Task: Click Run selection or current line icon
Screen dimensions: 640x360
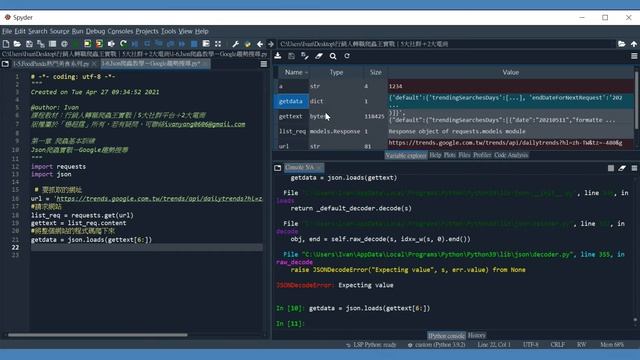Action: [x=111, y=44]
